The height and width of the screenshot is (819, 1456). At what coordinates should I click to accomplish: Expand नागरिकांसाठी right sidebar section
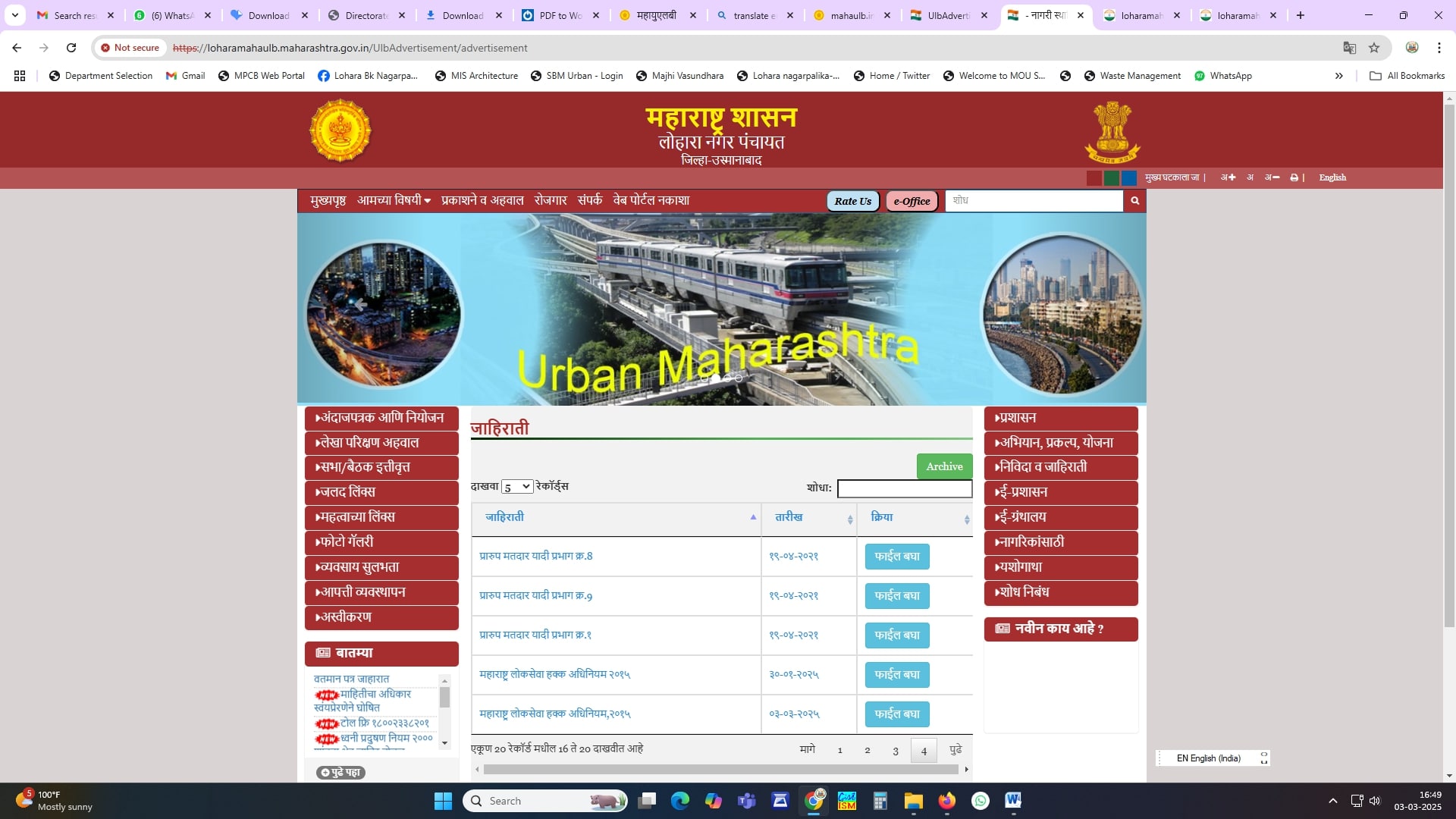click(x=1061, y=543)
